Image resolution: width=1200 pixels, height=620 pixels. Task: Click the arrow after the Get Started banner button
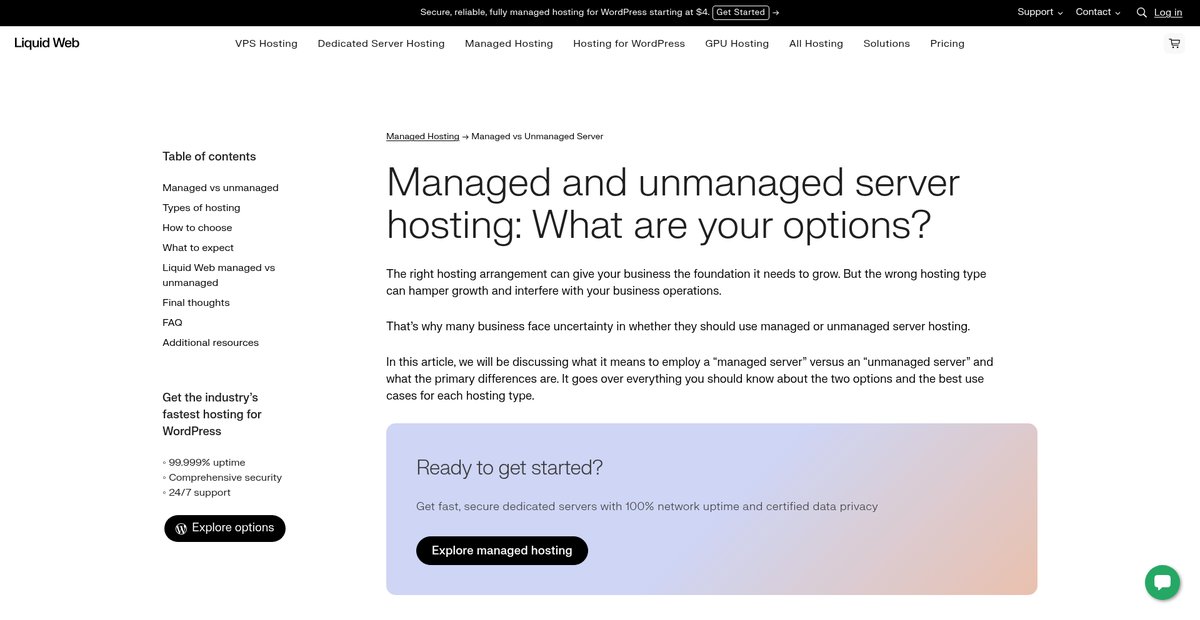click(776, 13)
